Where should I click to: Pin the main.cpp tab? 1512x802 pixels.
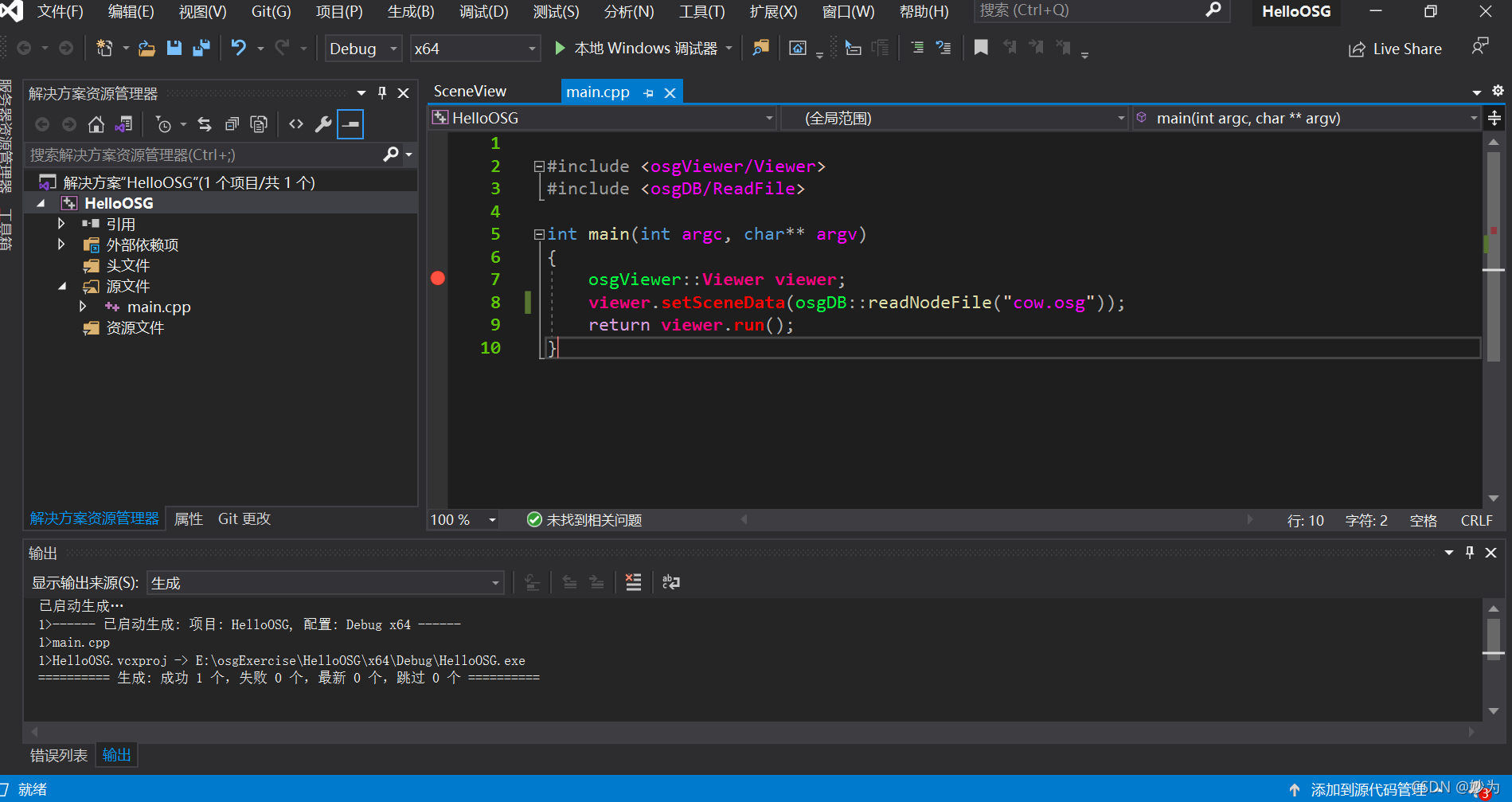648,92
